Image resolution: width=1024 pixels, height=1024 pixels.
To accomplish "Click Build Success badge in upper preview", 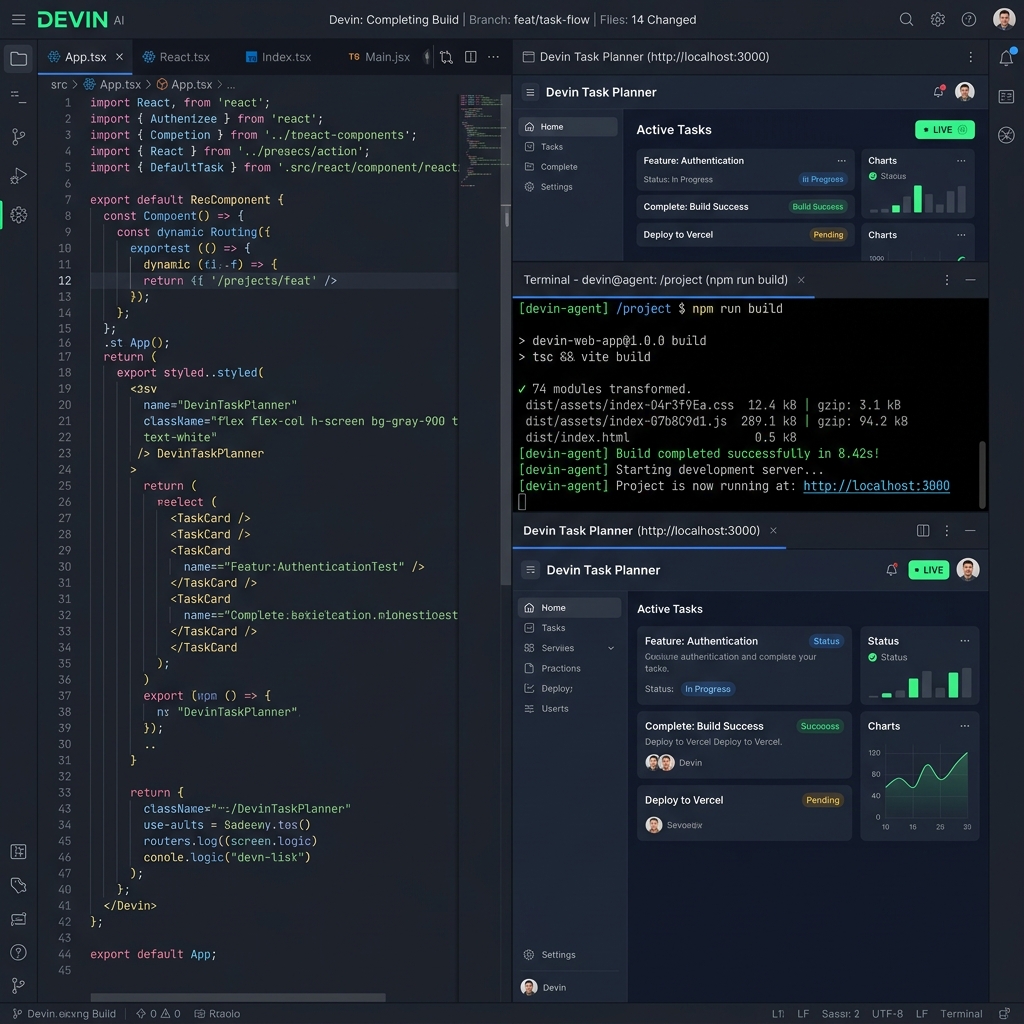I will (817, 206).
